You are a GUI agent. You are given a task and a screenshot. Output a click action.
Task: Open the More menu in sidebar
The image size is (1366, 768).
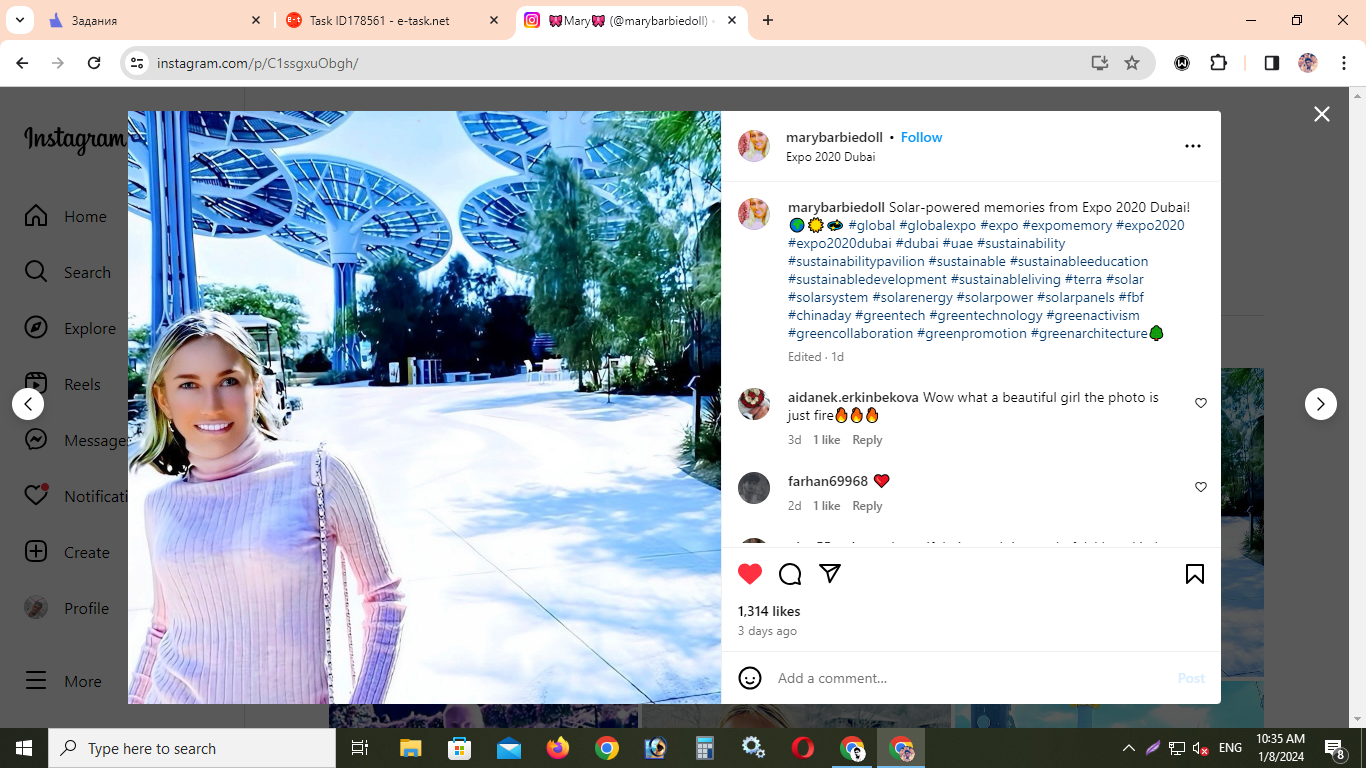coord(63,681)
